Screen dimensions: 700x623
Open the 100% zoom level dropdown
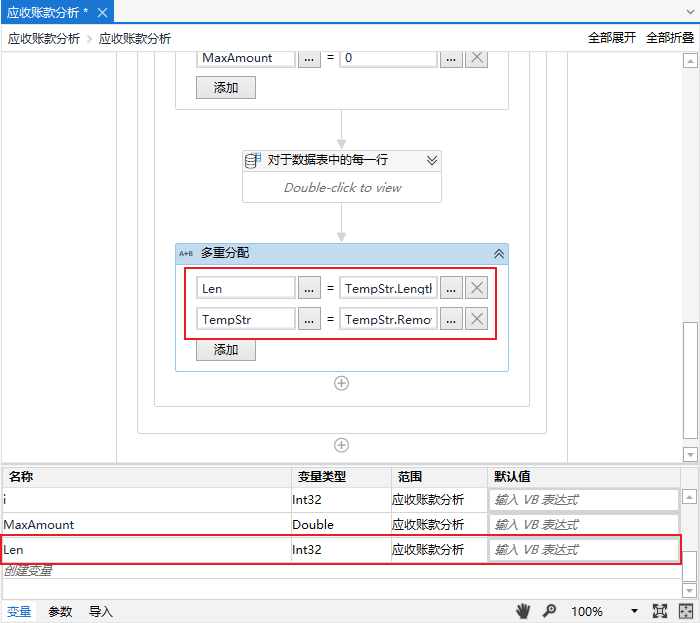tap(634, 611)
